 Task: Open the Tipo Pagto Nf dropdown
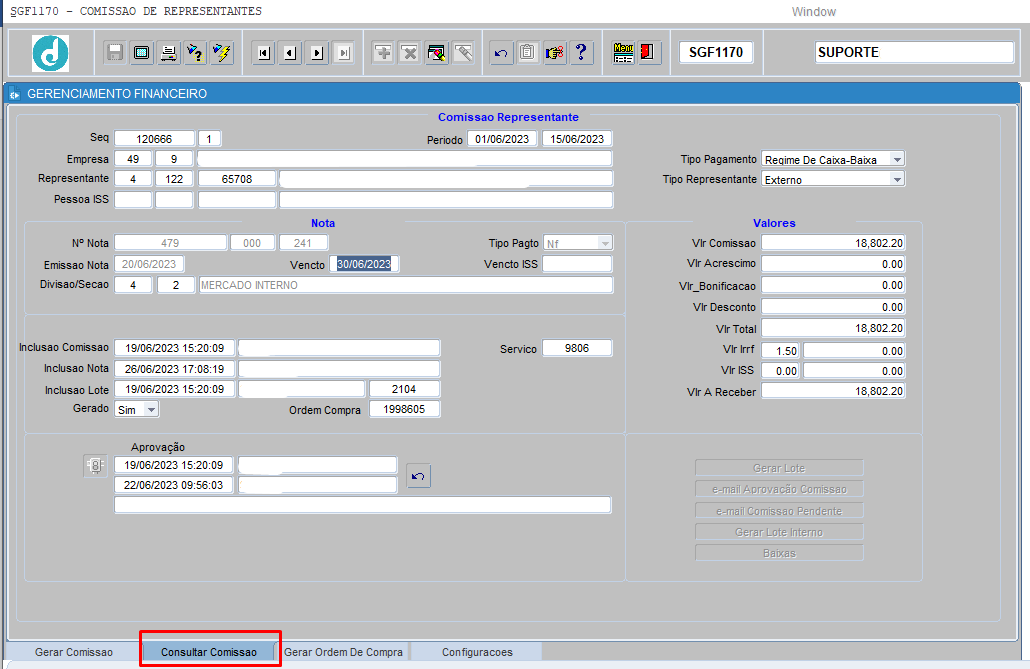tap(605, 243)
